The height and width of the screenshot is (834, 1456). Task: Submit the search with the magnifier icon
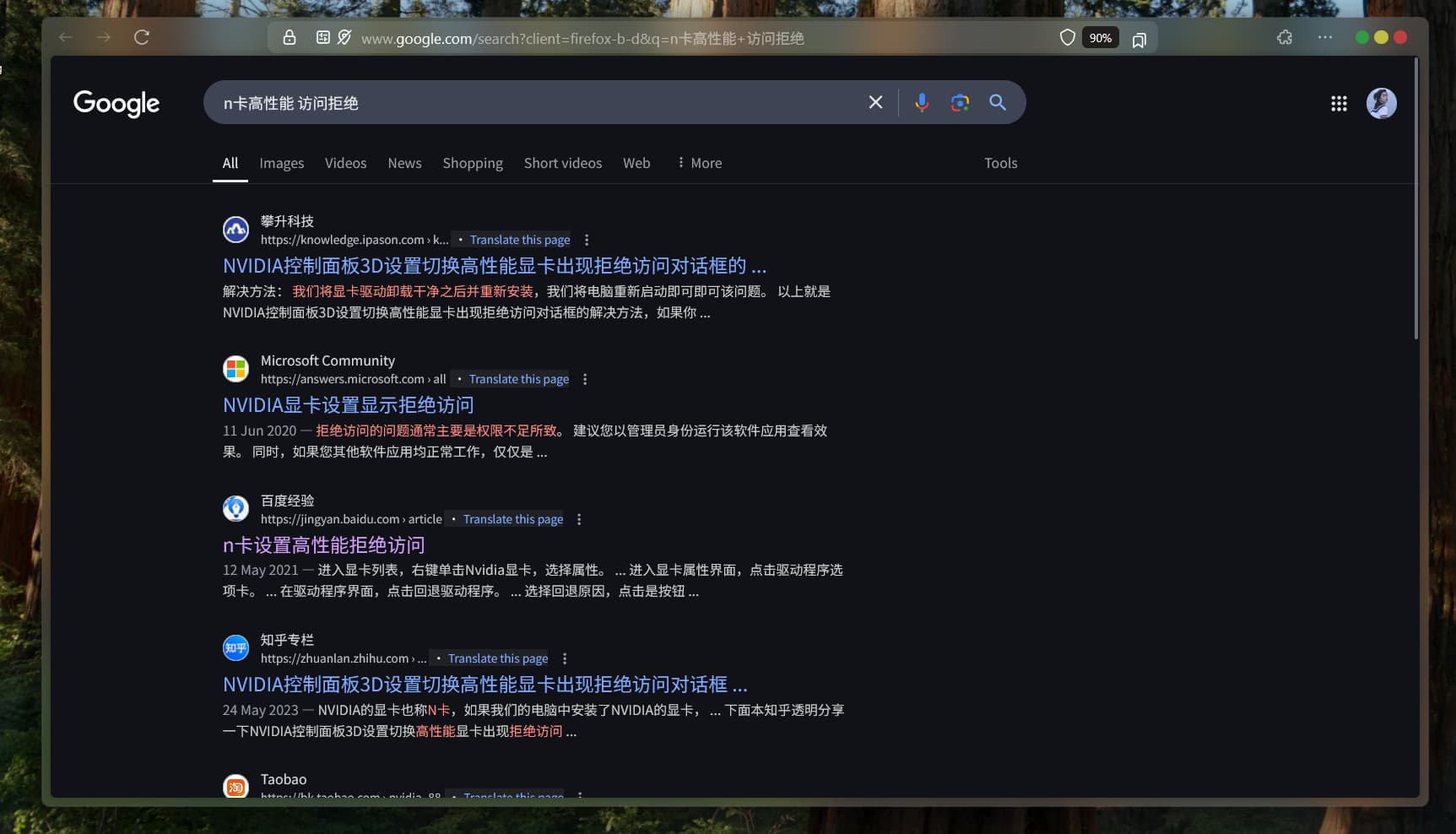tap(998, 102)
